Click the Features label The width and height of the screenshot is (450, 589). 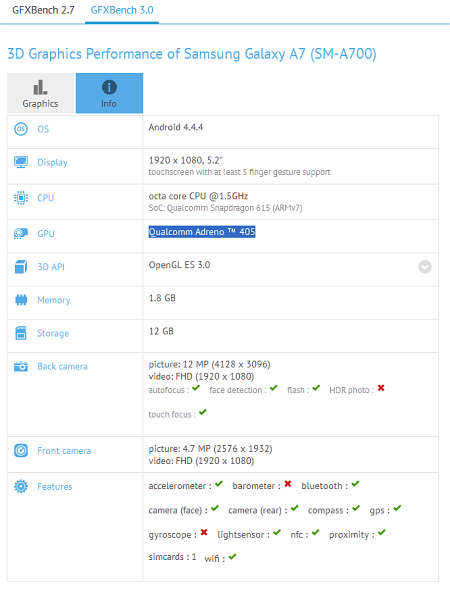54,487
